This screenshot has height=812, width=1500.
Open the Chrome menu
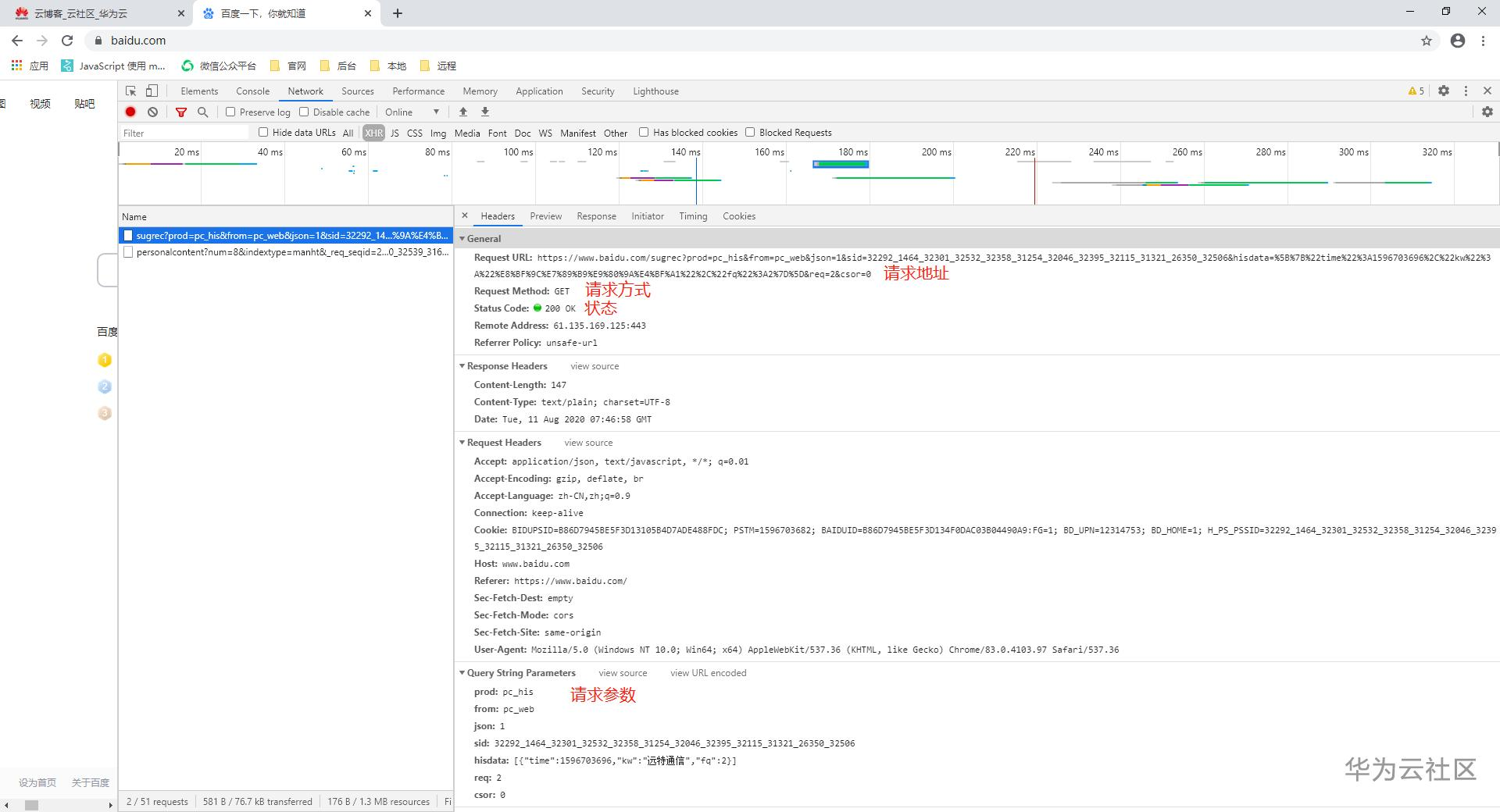click(x=1483, y=41)
